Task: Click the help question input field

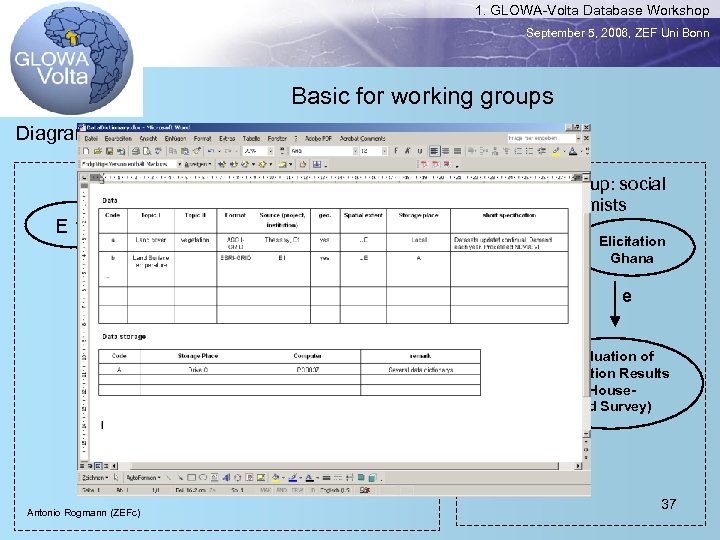Action: tap(541, 138)
